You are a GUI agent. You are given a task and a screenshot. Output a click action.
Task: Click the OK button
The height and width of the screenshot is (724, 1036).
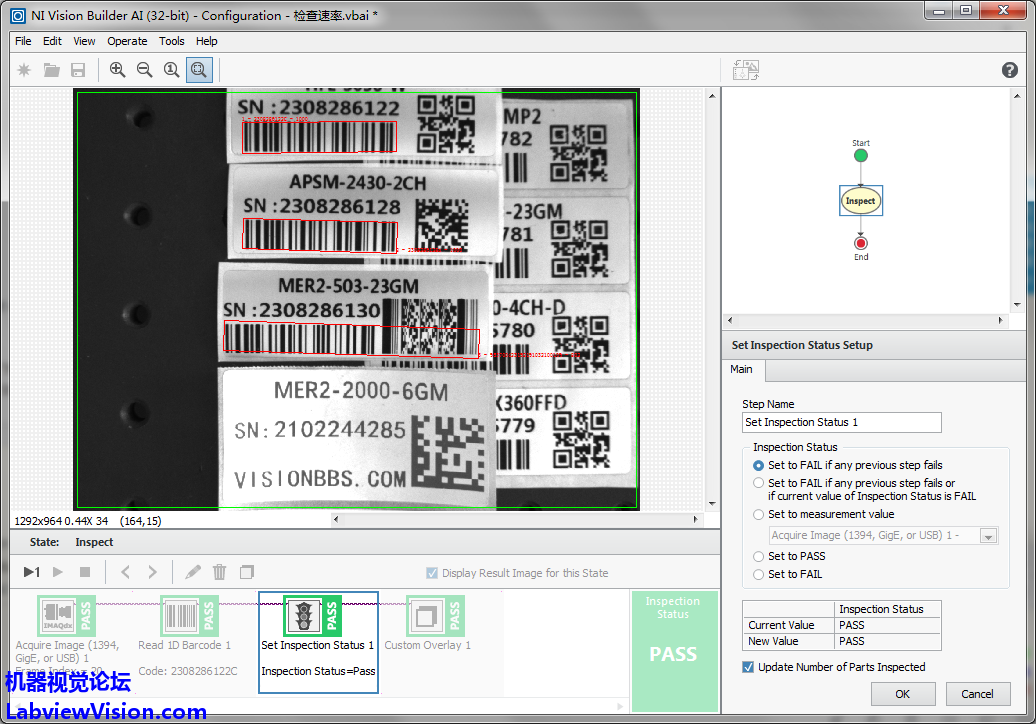[903, 694]
